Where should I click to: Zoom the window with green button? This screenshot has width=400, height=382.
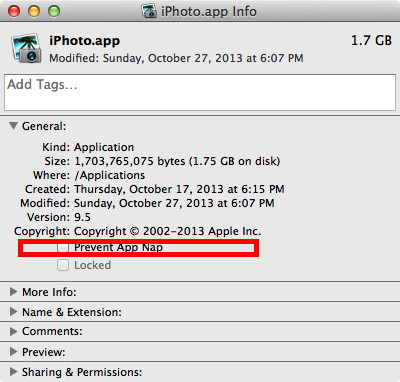pos(54,11)
